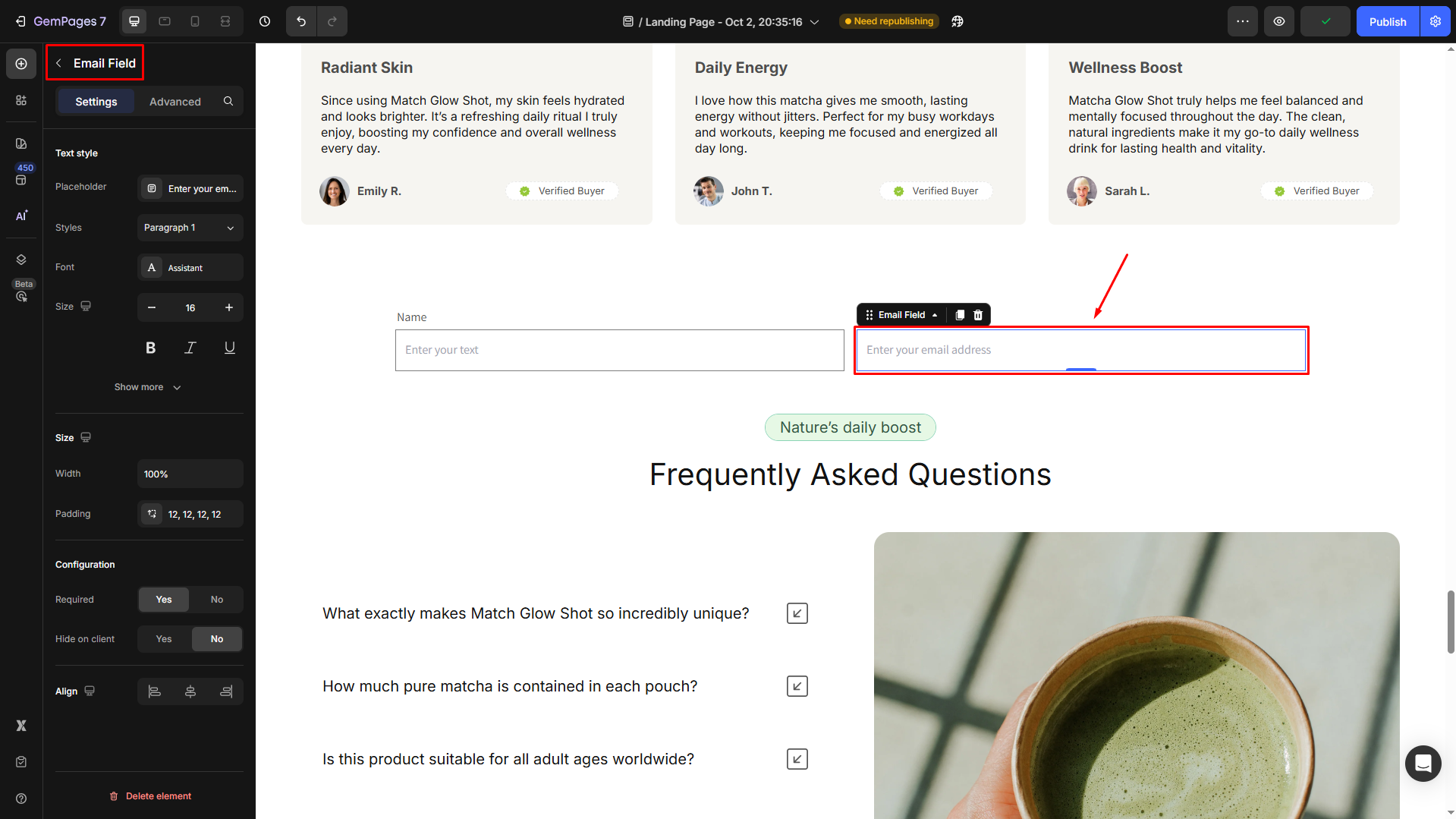Switch to the Settings tab

click(x=96, y=101)
